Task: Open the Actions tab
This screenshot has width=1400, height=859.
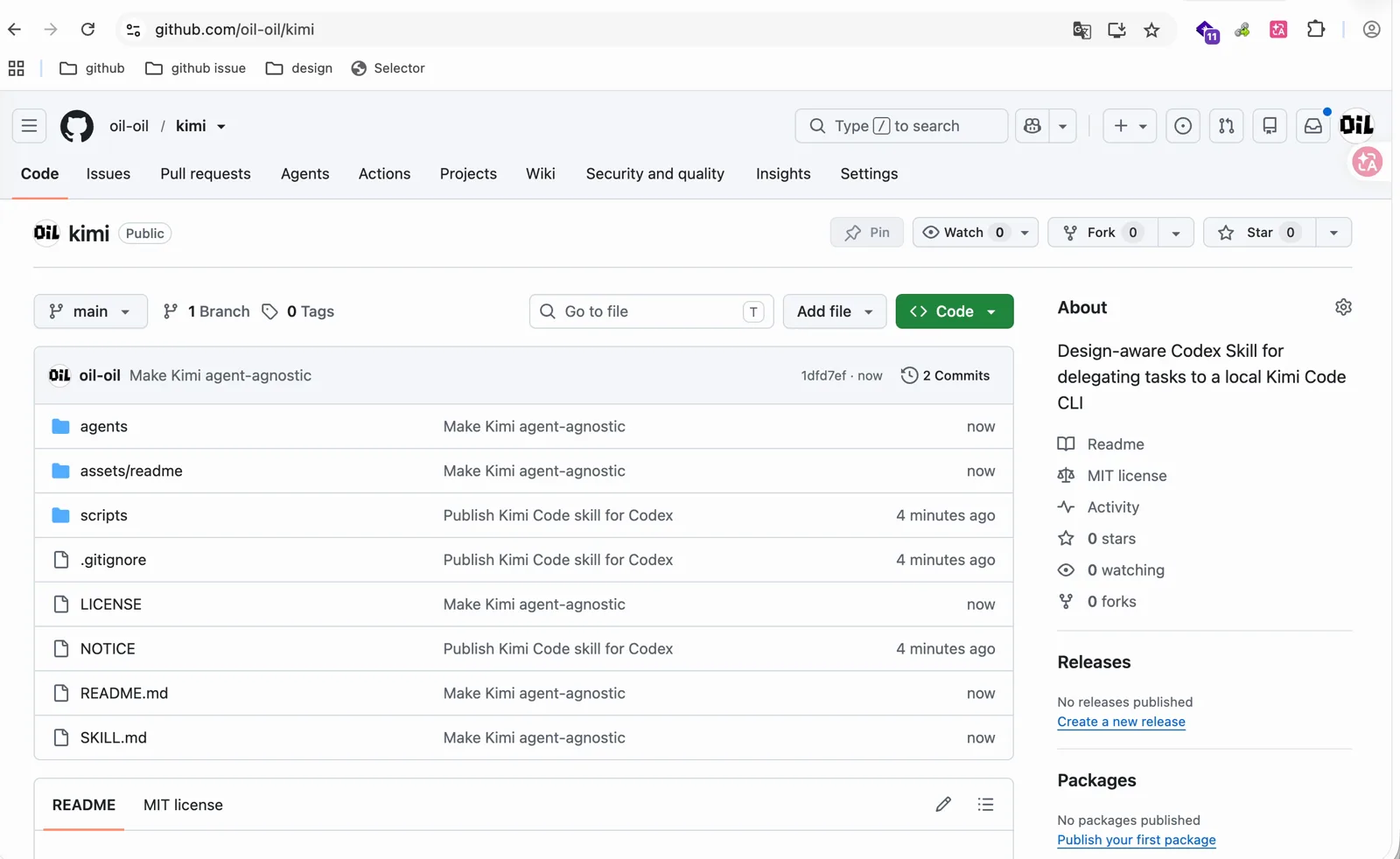Action: tap(384, 173)
